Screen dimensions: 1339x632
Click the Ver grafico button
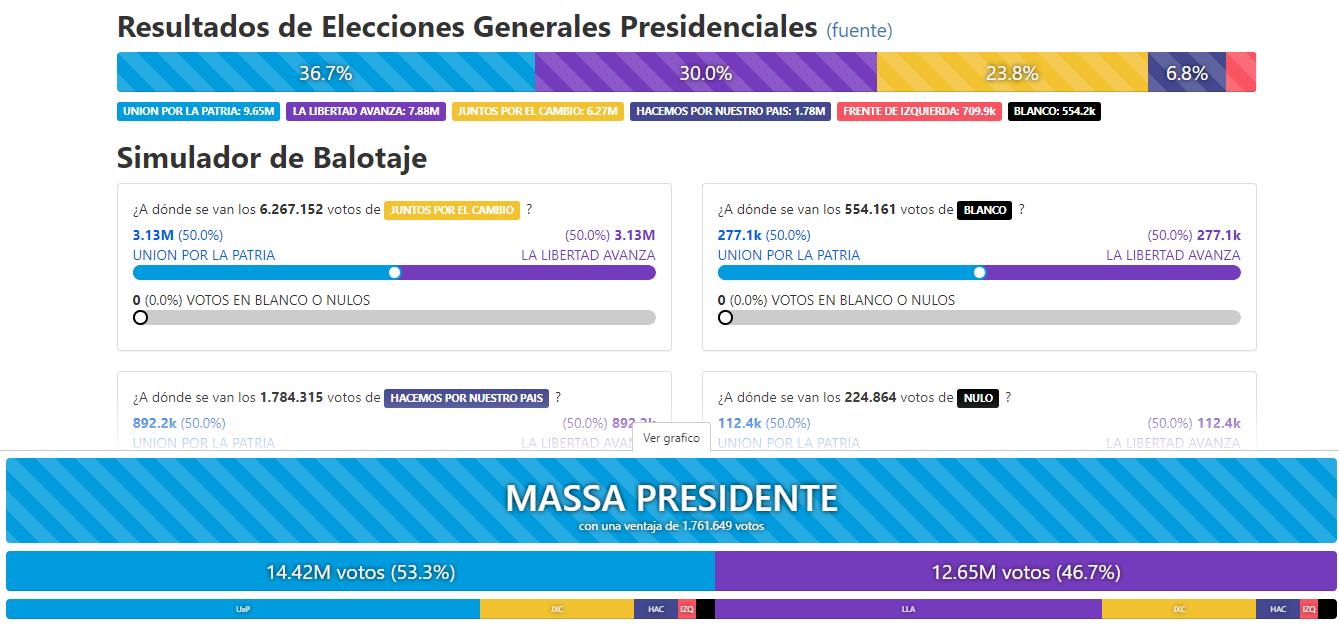(671, 438)
